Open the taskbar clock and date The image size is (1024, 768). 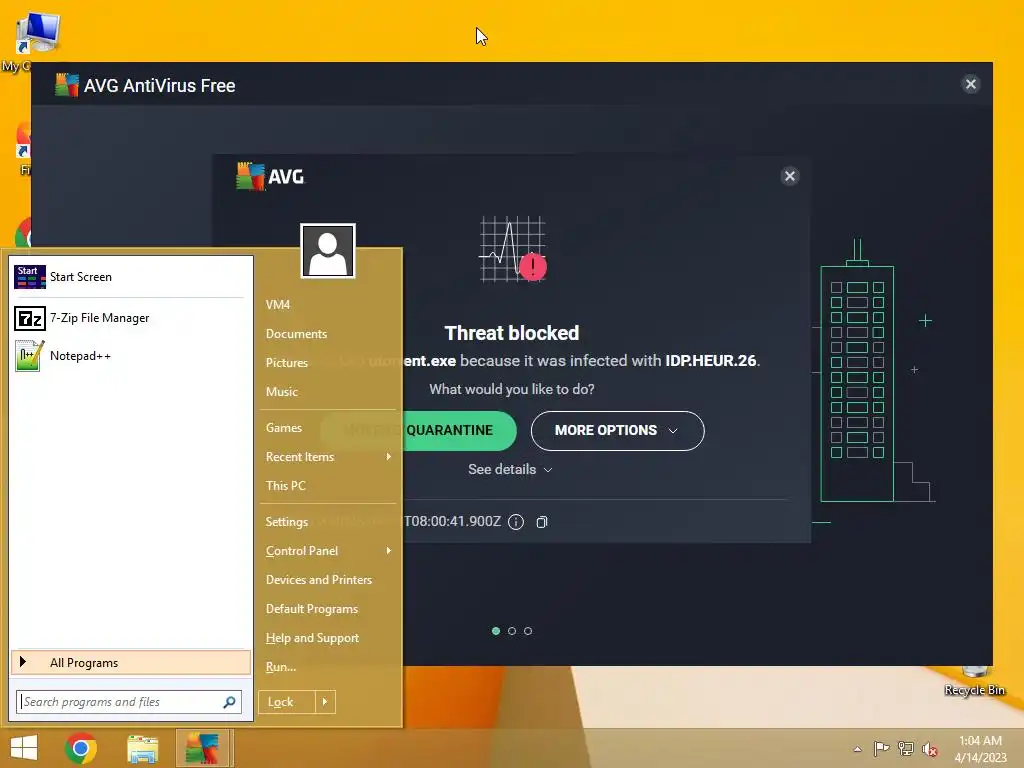[x=980, y=749]
